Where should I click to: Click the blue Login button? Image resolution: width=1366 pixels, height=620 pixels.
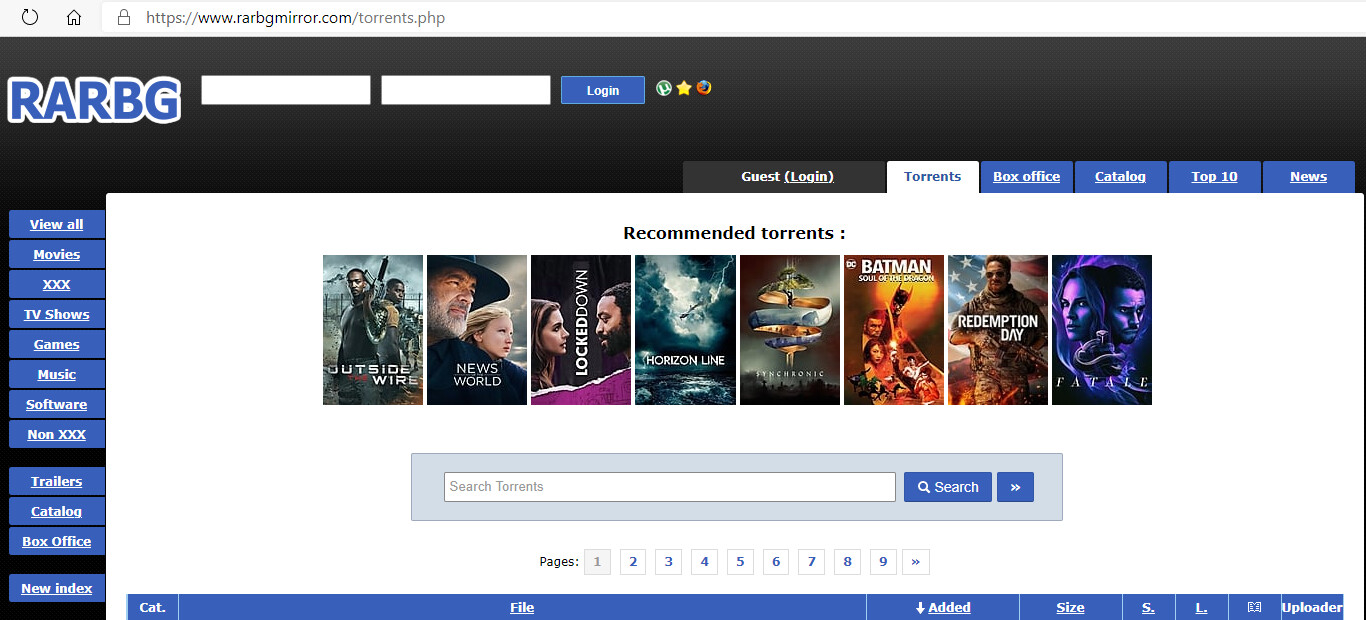(603, 90)
